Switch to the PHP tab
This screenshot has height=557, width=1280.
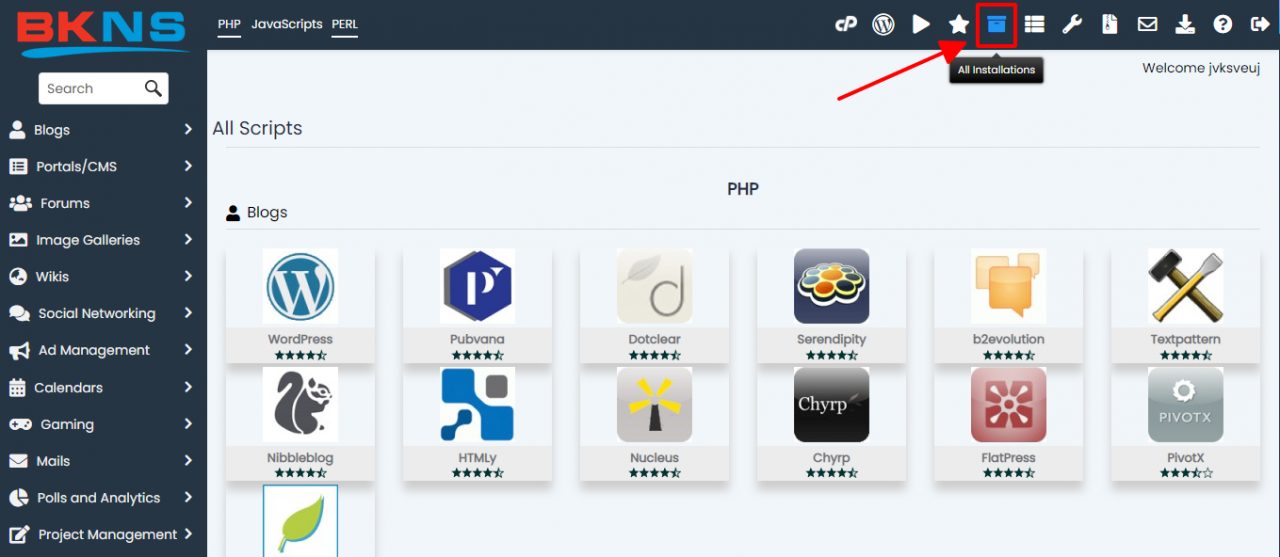pos(229,24)
